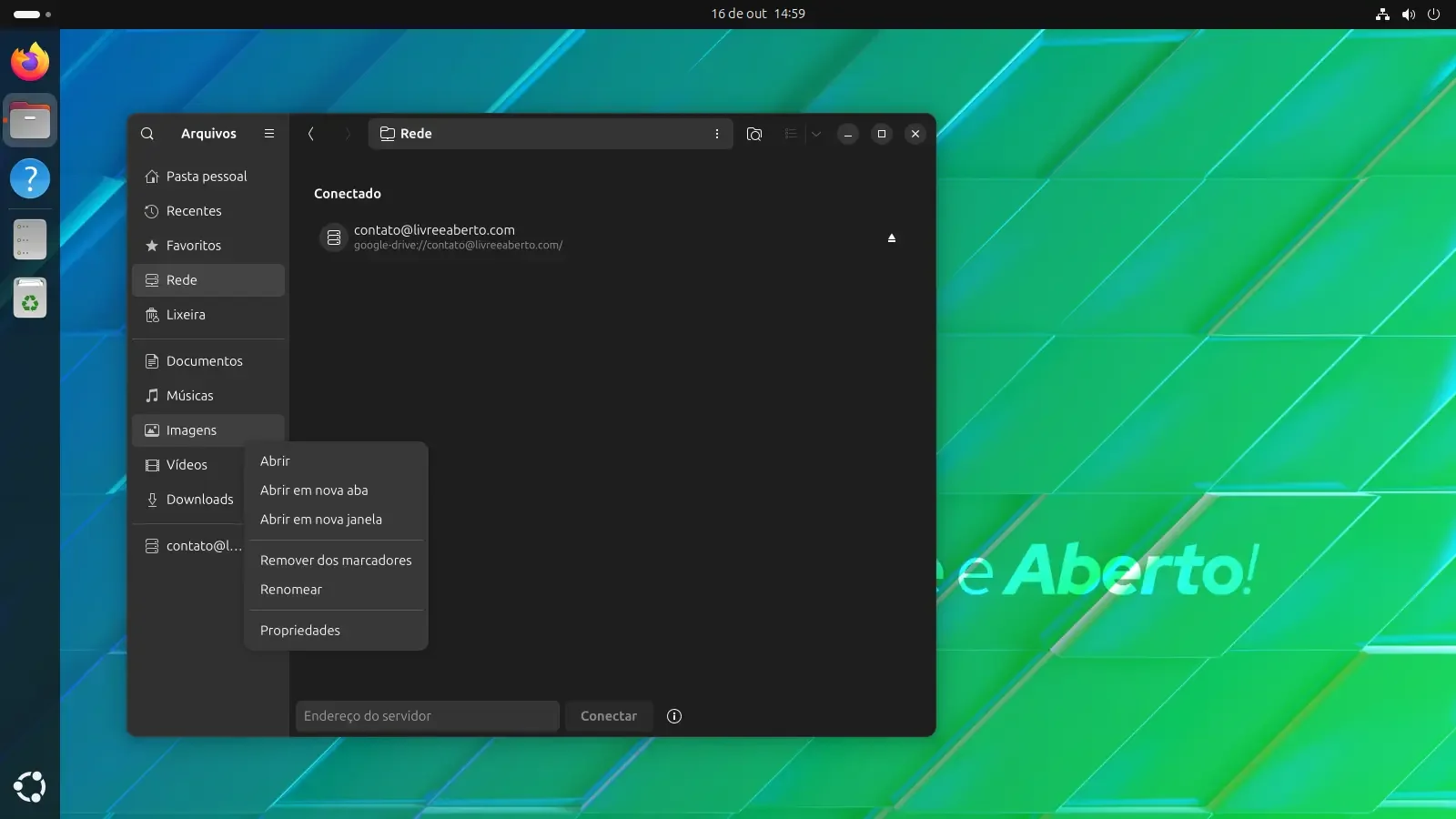
Task: Open Documentos bookmark
Action: [x=208, y=361]
